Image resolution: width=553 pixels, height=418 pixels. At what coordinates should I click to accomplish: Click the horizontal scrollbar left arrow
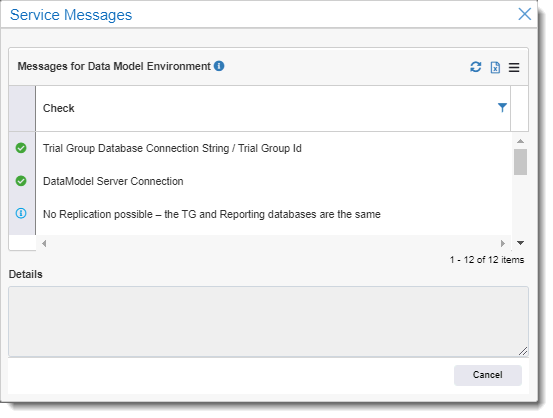(44, 243)
